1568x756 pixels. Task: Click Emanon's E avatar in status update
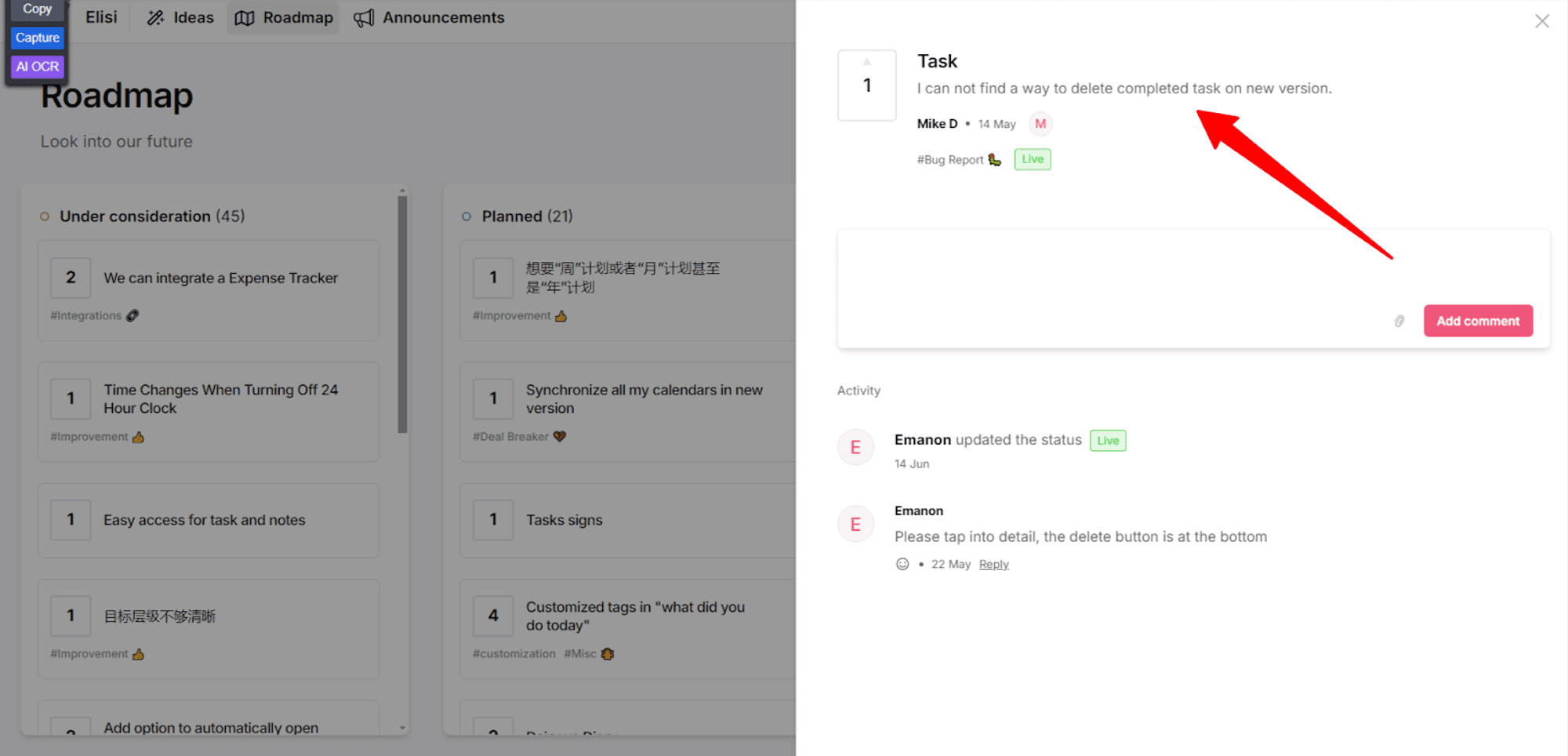coord(856,448)
